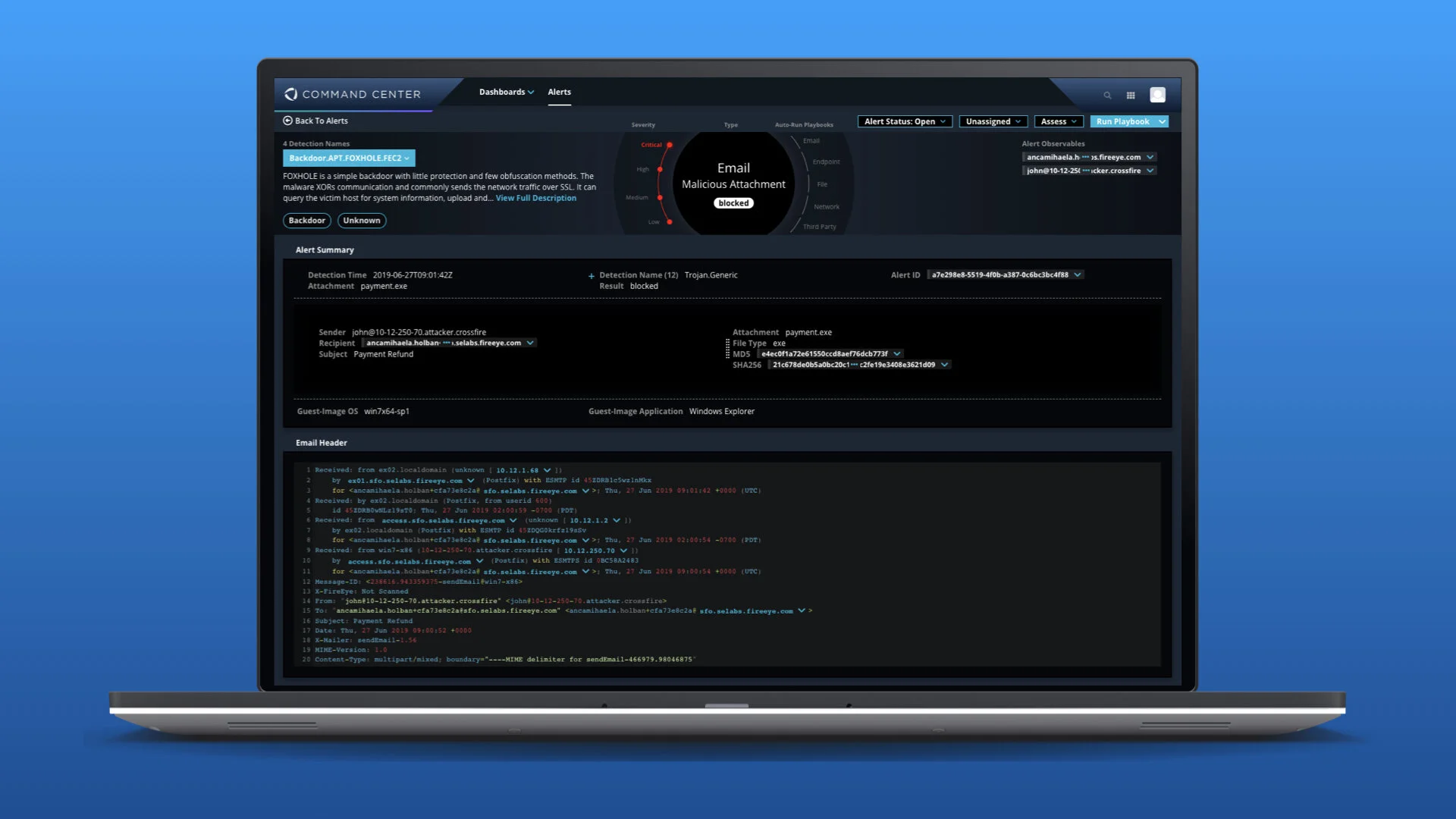This screenshot has height=819, width=1456.
Task: Switch to the Alerts tab
Action: (x=559, y=92)
